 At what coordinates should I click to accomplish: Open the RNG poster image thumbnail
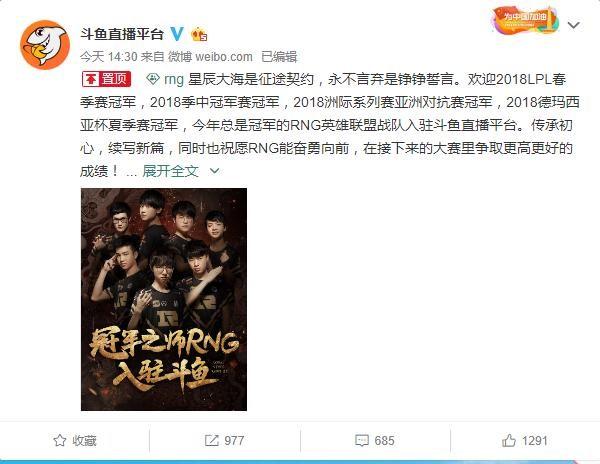click(164, 300)
